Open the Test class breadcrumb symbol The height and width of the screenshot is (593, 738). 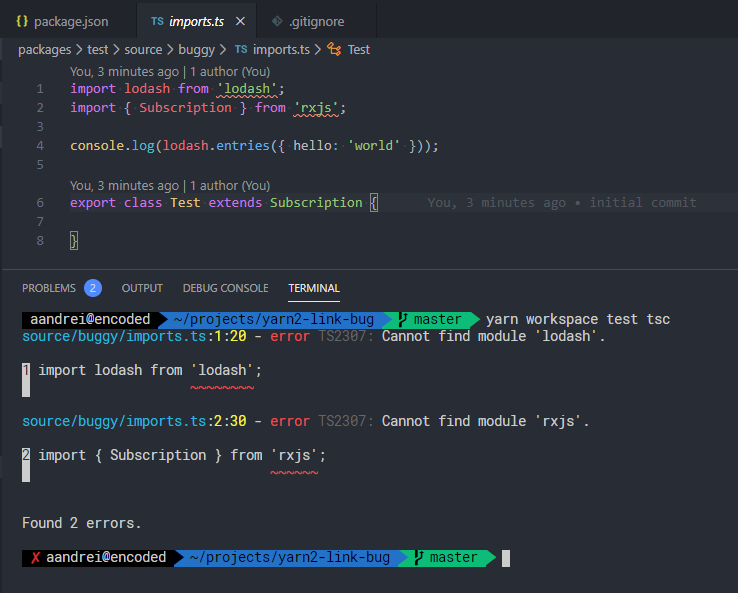pos(359,49)
